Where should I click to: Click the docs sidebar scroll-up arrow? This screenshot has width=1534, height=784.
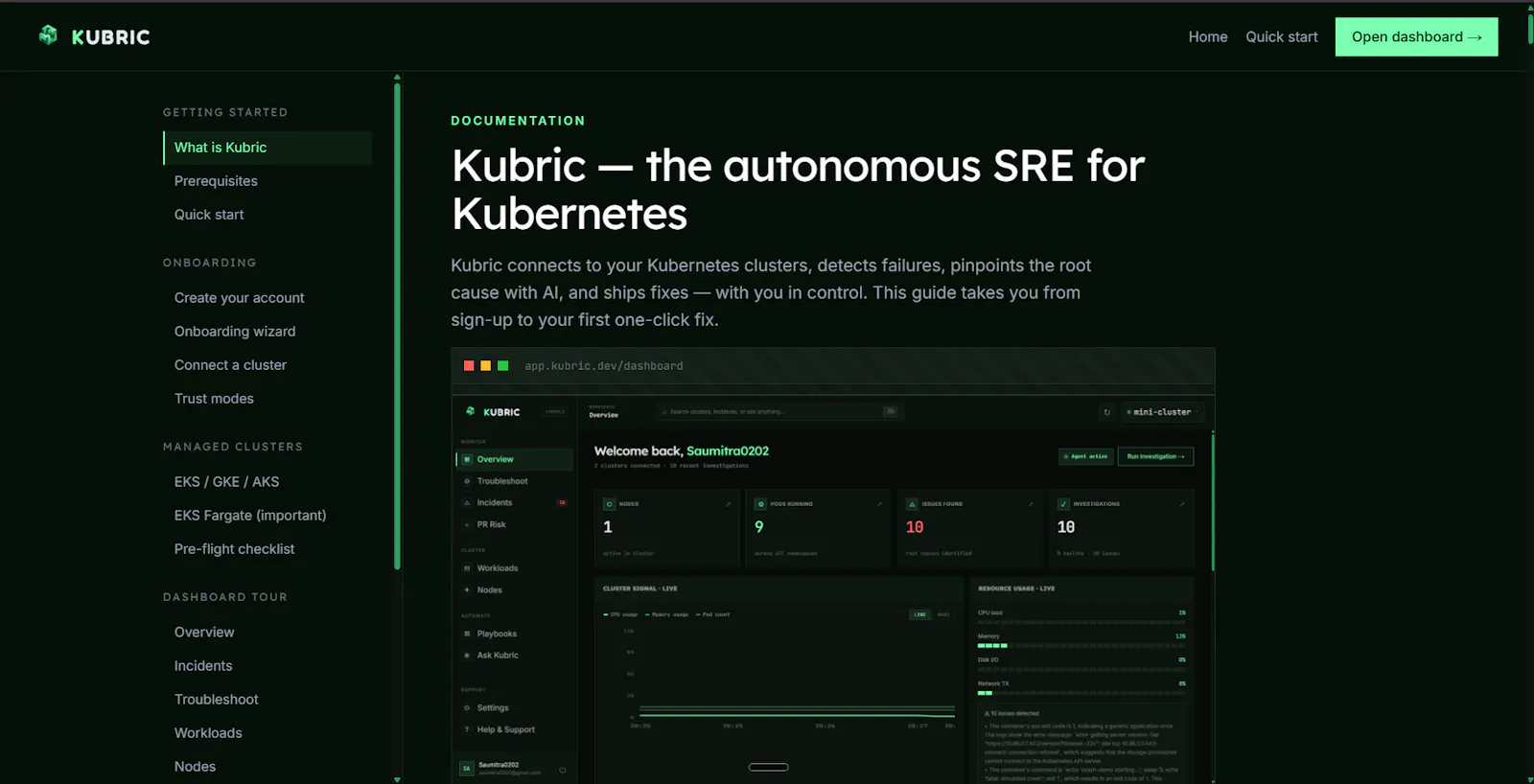(397, 78)
